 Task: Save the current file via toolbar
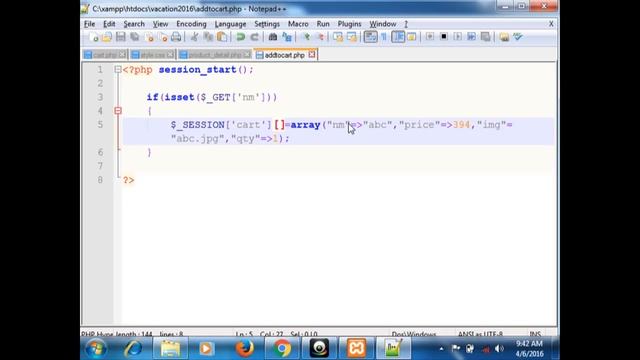pyautogui.click(x=120, y=37)
